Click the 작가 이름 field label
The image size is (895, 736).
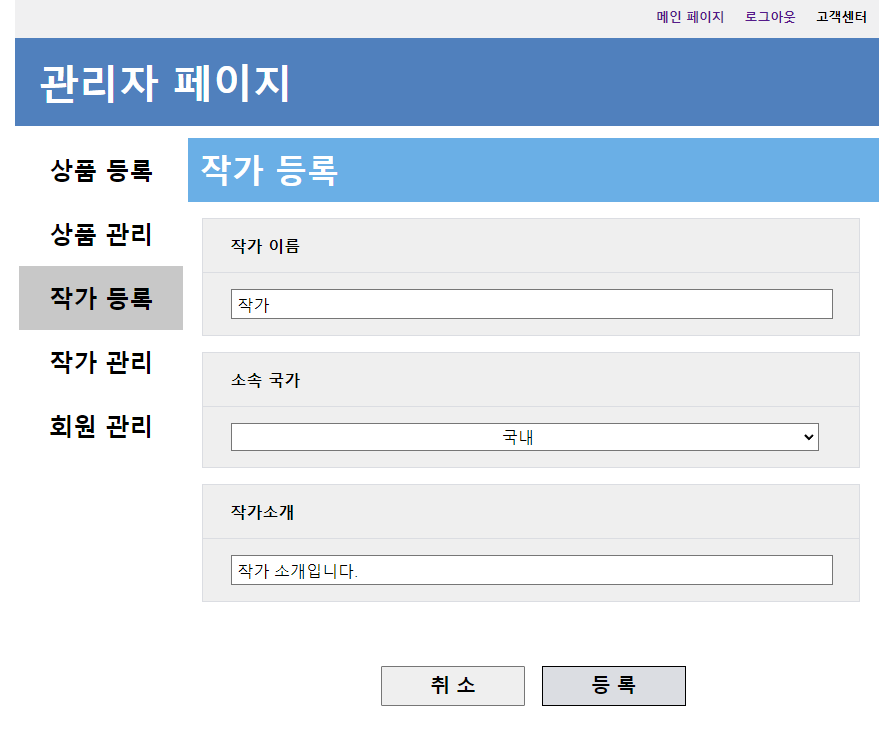click(265, 246)
